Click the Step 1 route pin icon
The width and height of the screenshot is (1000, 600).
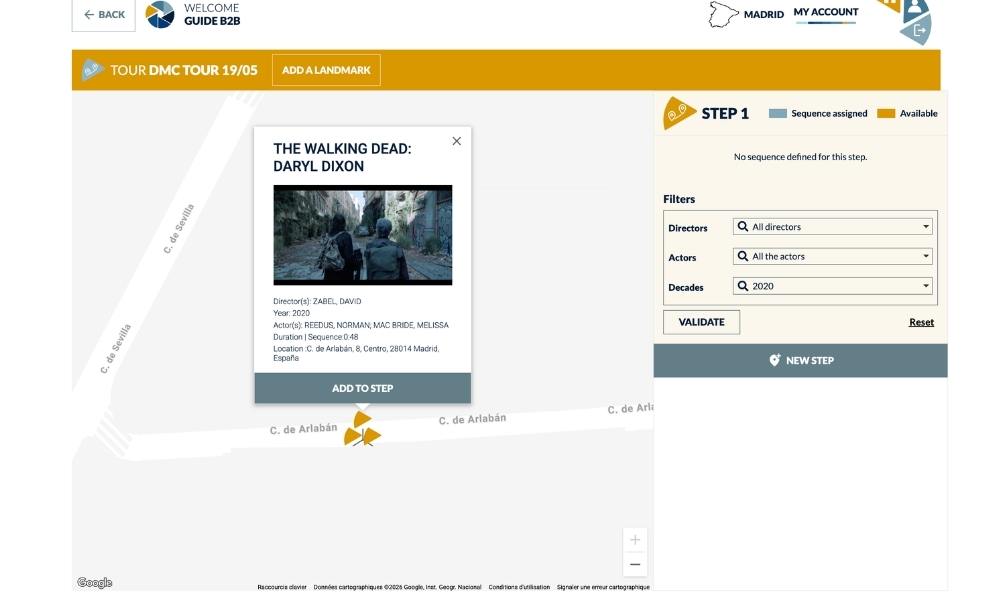679,113
